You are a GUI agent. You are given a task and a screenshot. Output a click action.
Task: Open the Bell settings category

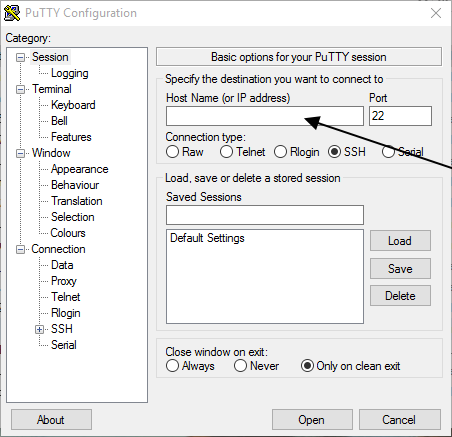tap(59, 121)
